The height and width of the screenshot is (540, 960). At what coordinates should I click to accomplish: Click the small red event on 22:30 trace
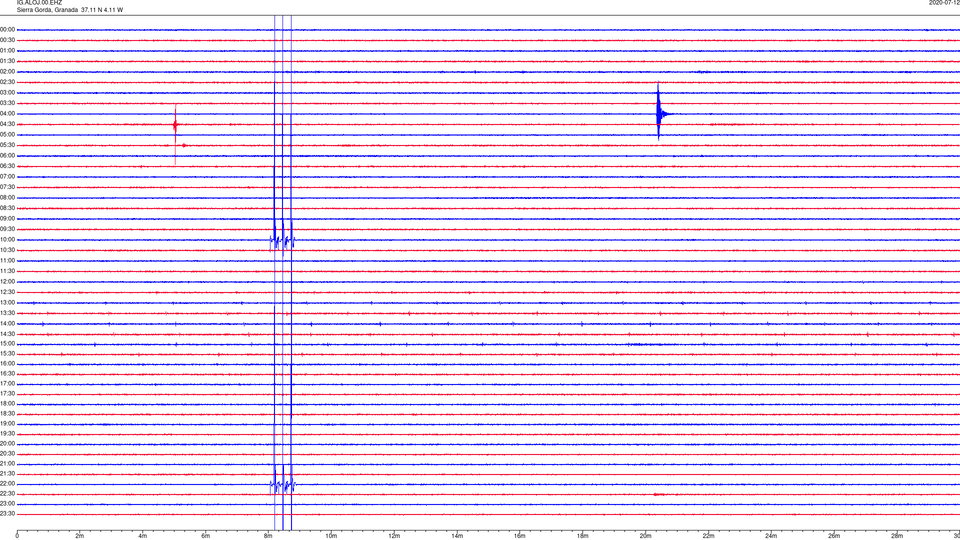tap(659, 494)
